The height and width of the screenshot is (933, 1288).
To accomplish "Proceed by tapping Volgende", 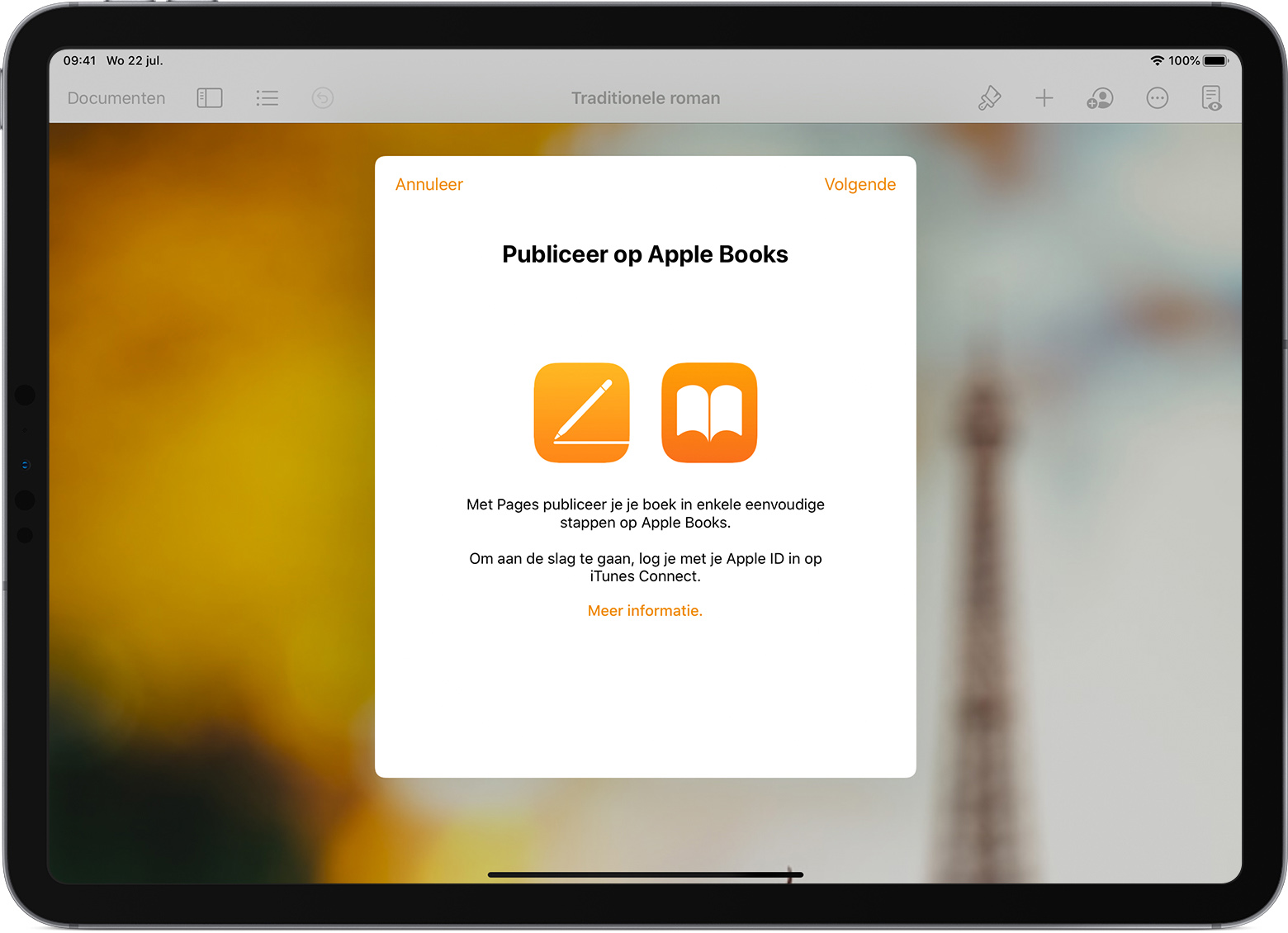I will pyautogui.click(x=859, y=184).
